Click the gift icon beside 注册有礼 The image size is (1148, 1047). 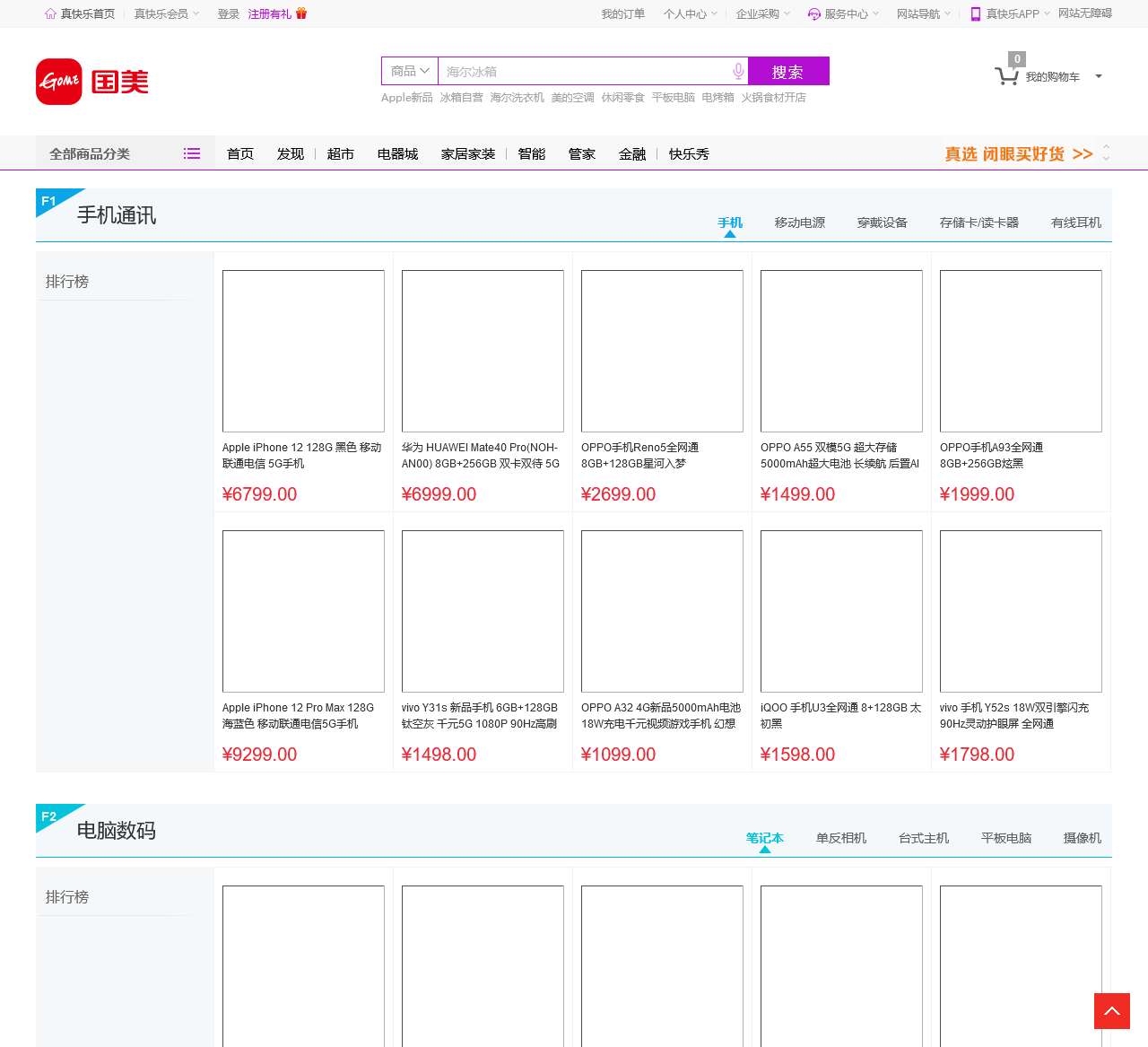[301, 13]
